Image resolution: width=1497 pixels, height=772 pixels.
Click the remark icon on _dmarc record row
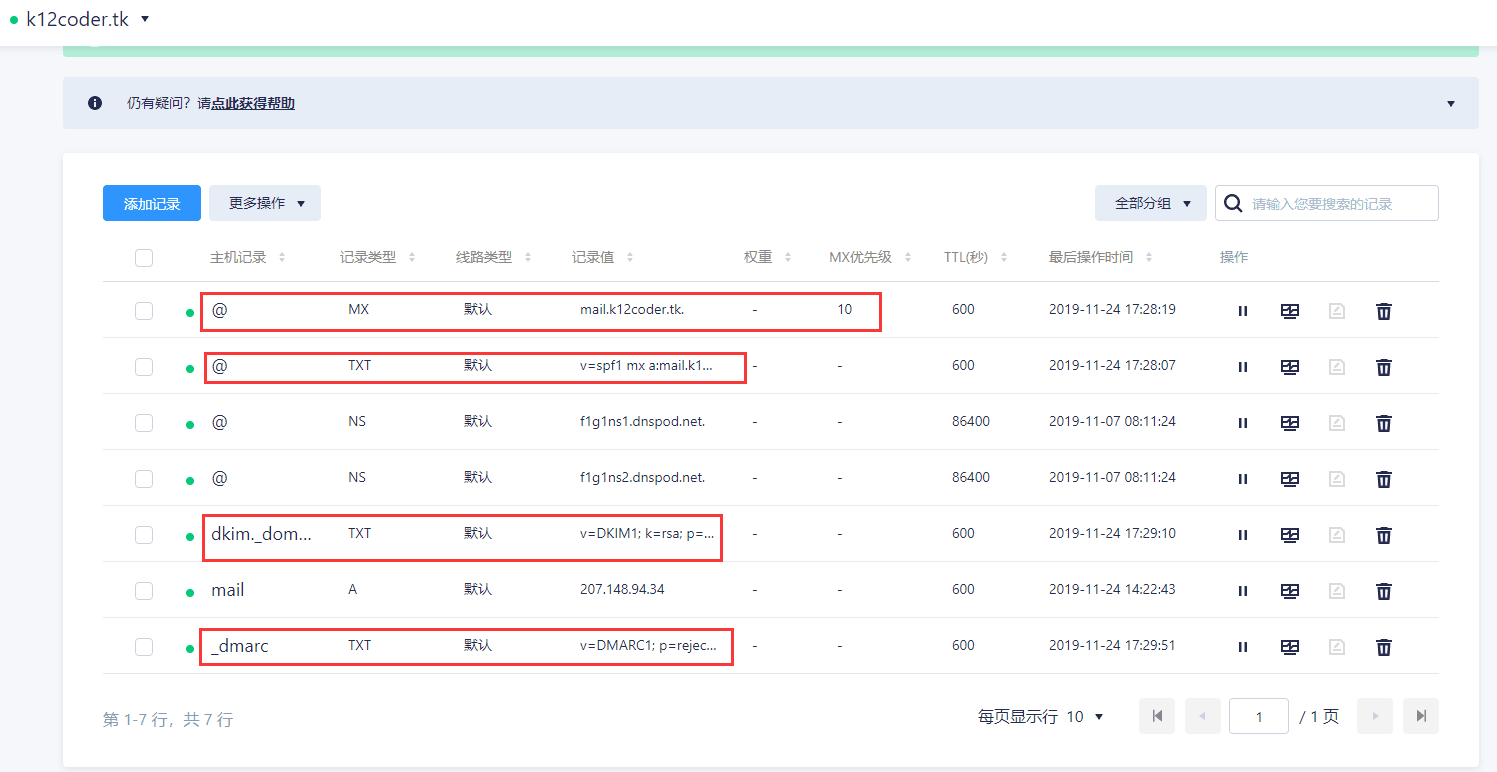pos(1337,647)
